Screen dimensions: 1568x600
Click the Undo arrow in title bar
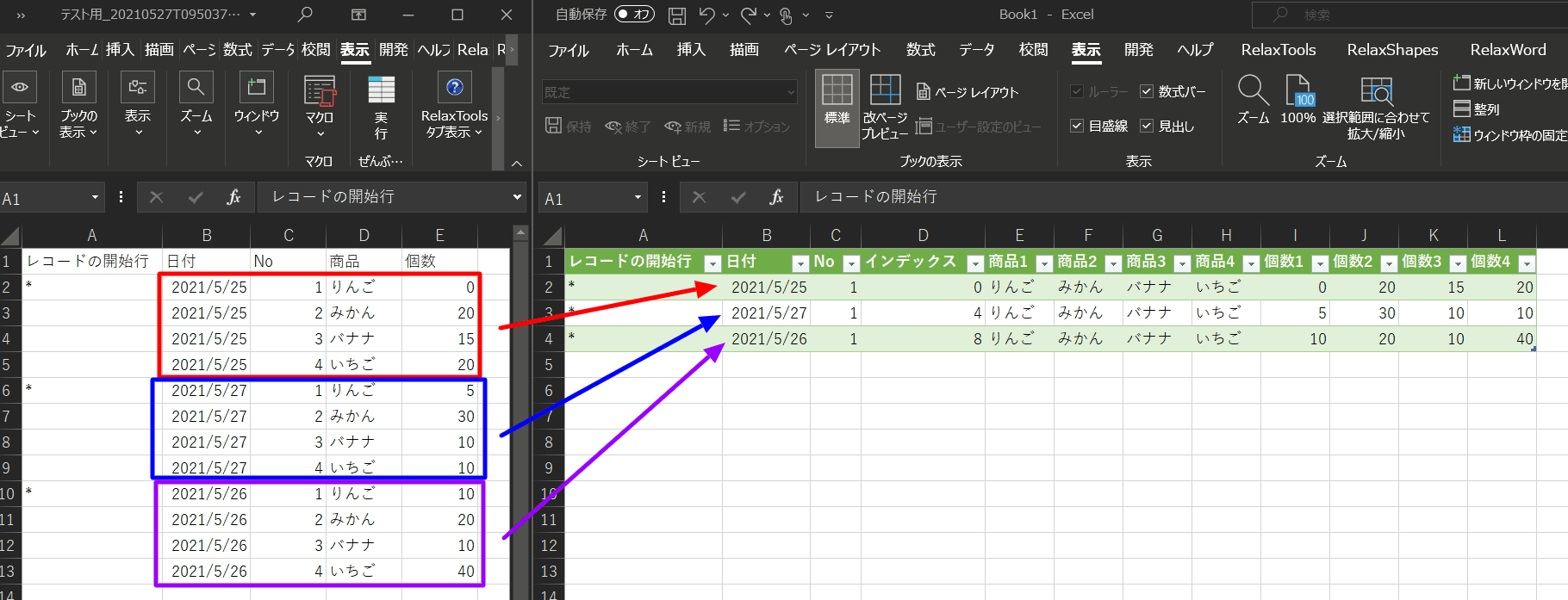point(706,15)
